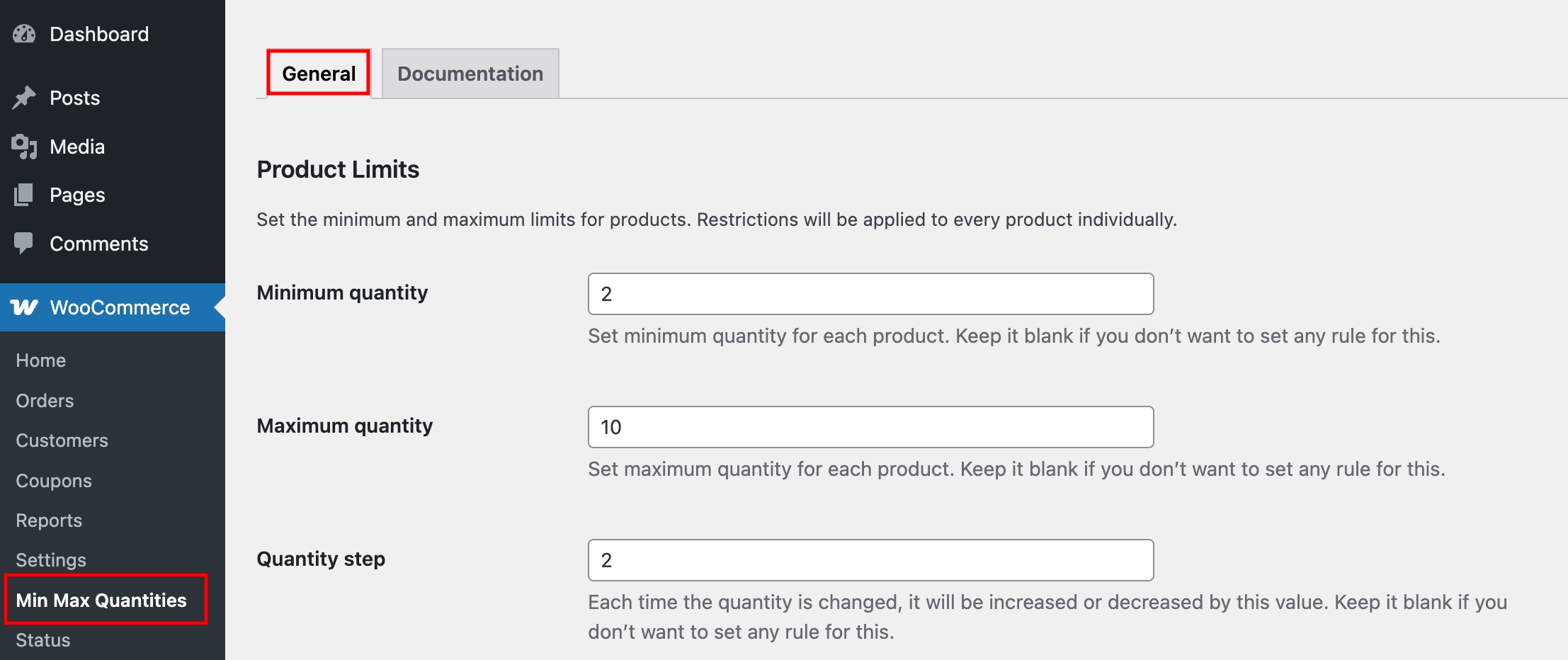View Coupons under WooCommerce
Viewport: 1568px width, 660px height.
click(54, 481)
